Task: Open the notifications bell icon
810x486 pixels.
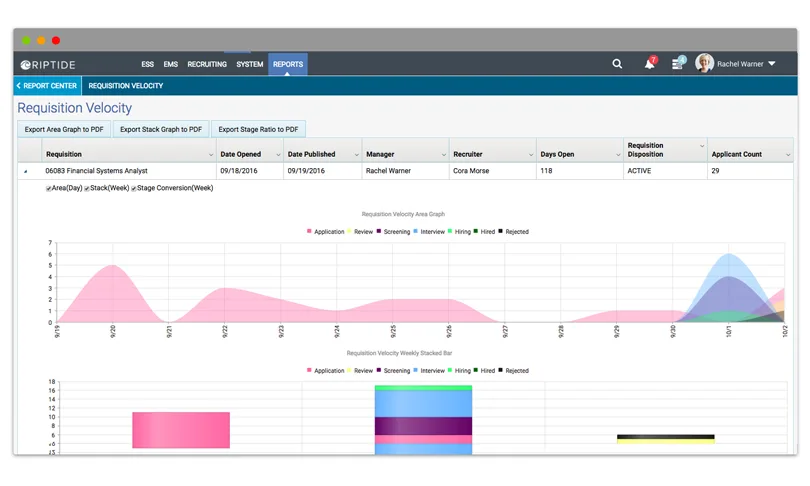Action: click(649, 64)
